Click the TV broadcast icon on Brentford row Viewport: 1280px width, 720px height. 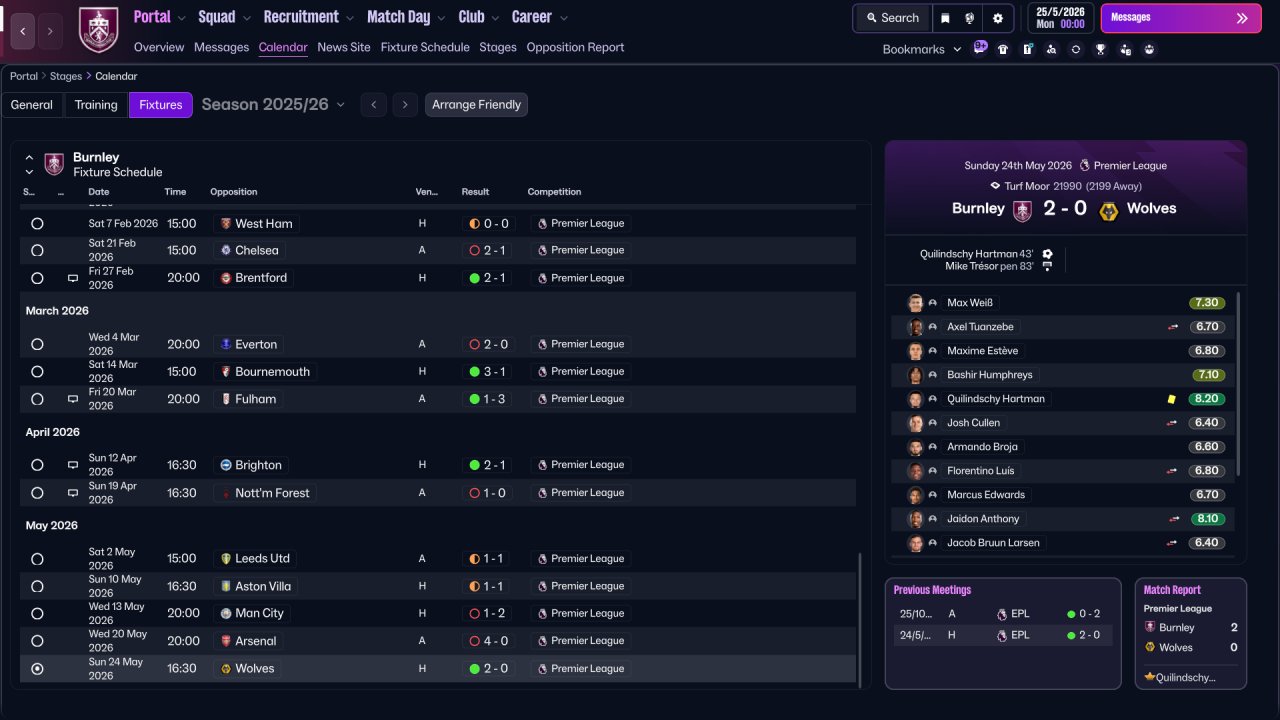72,278
